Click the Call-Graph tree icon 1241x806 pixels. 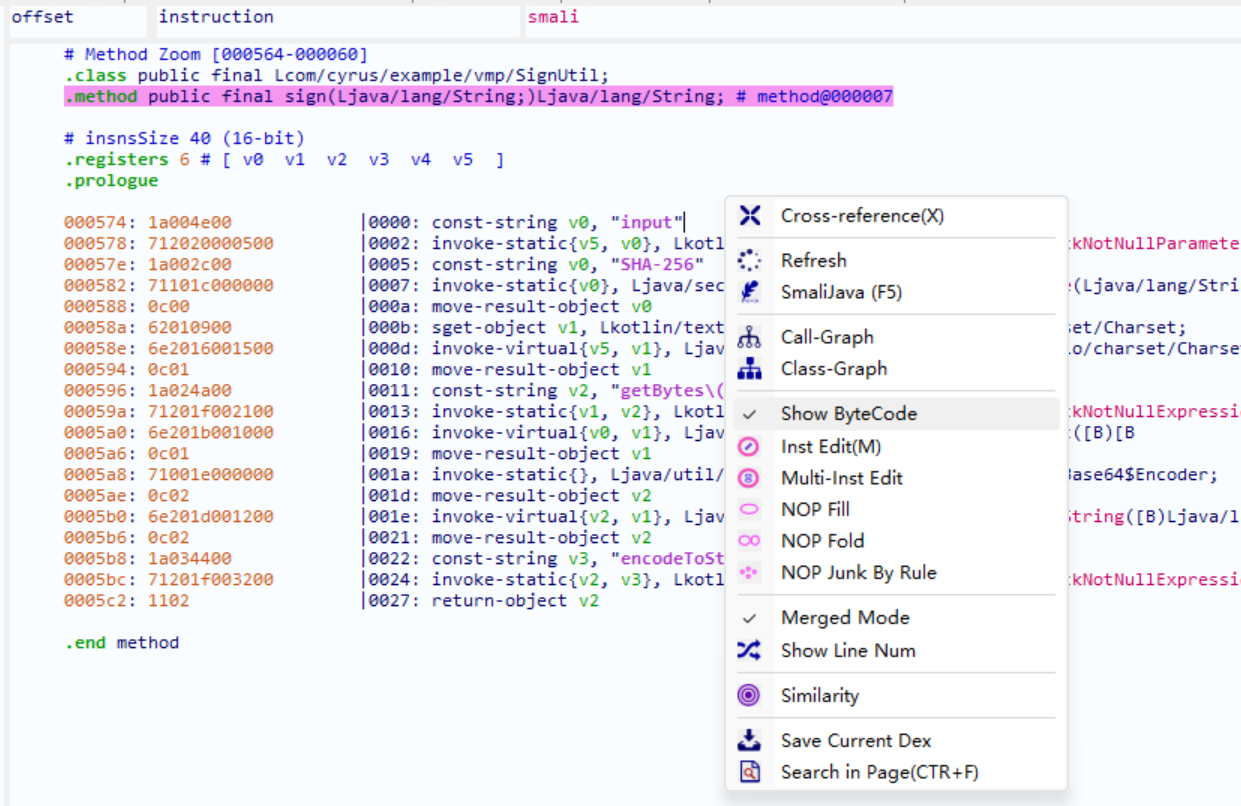(x=749, y=337)
